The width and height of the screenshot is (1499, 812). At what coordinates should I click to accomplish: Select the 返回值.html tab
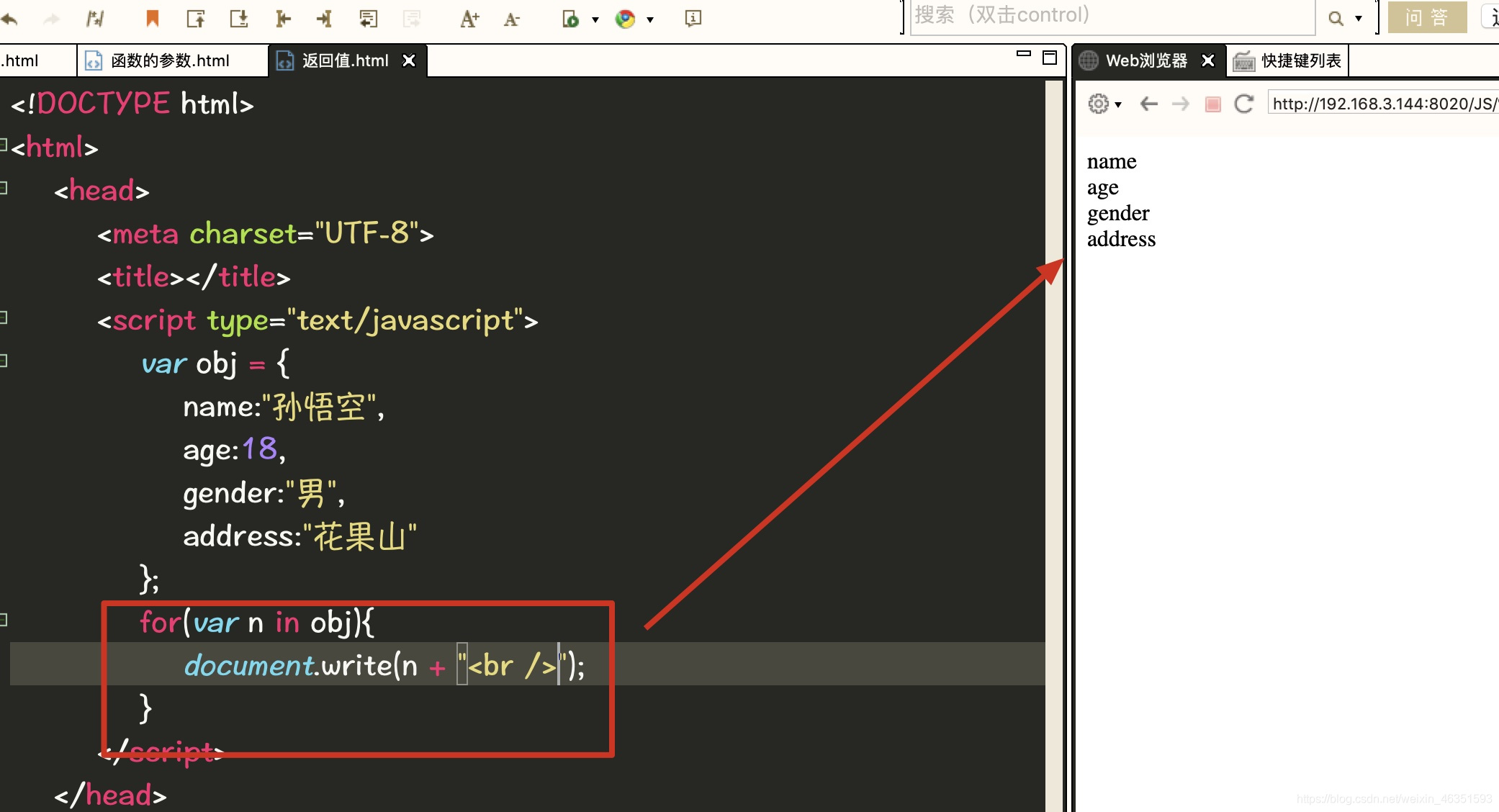[344, 59]
